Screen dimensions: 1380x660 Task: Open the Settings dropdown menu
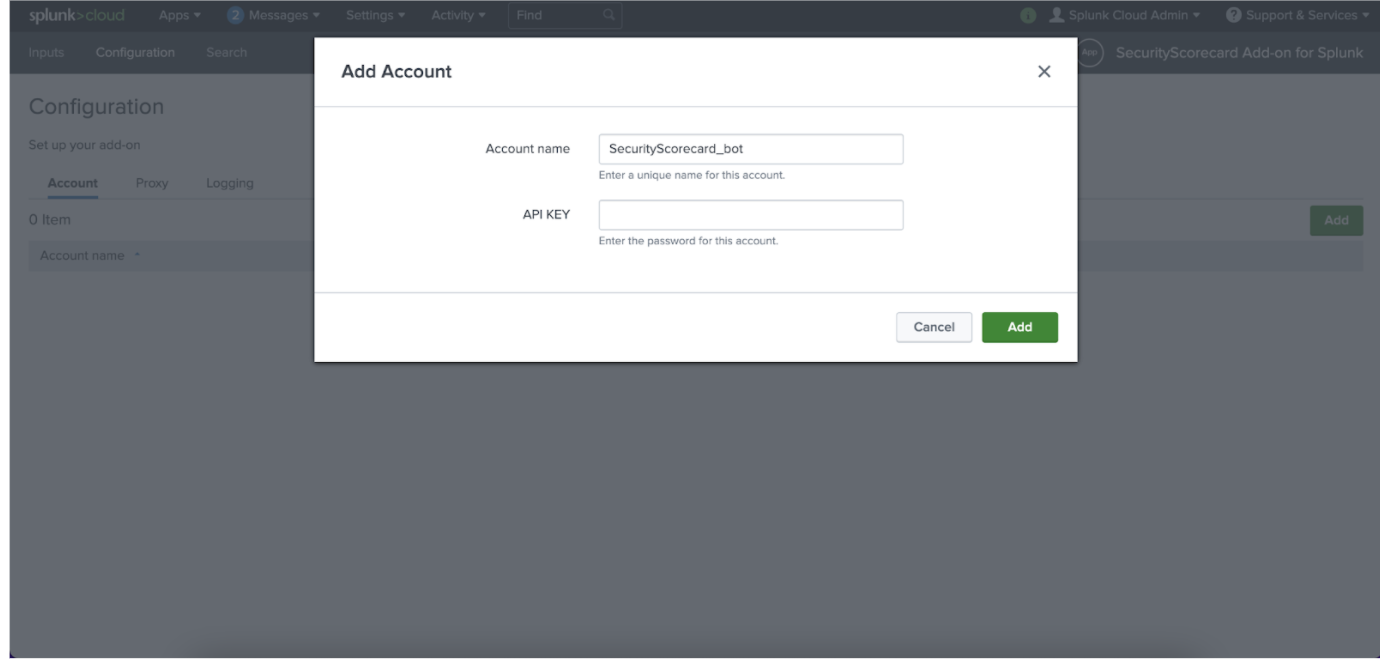[375, 15]
